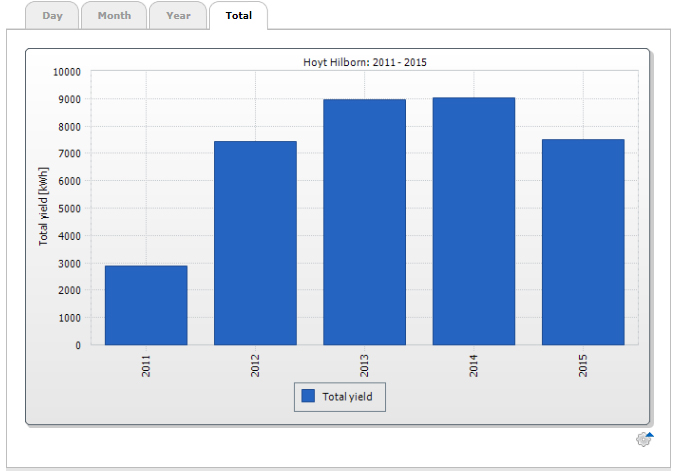Screen dimensions: 681x476
Task: Open chart settings gear icon
Action: pos(644,439)
